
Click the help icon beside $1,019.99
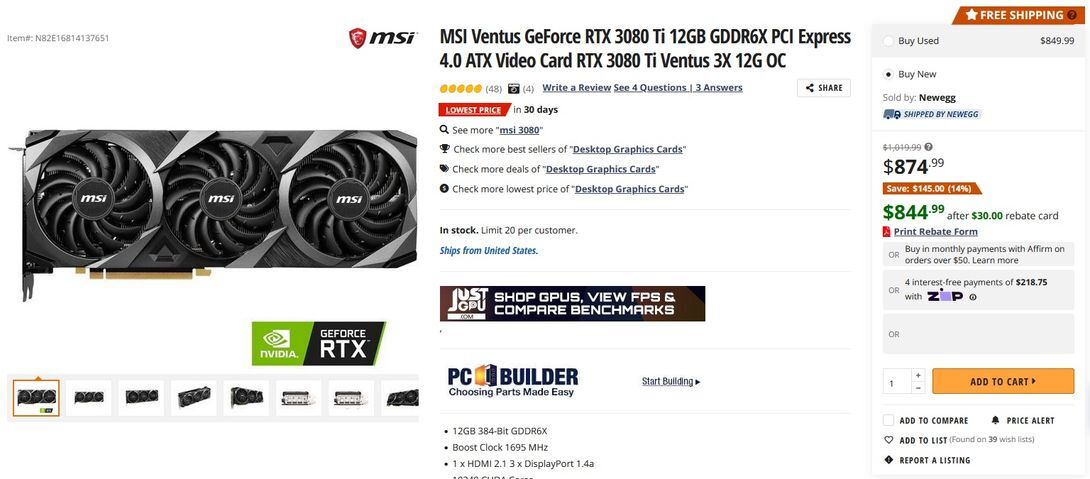[929, 147]
